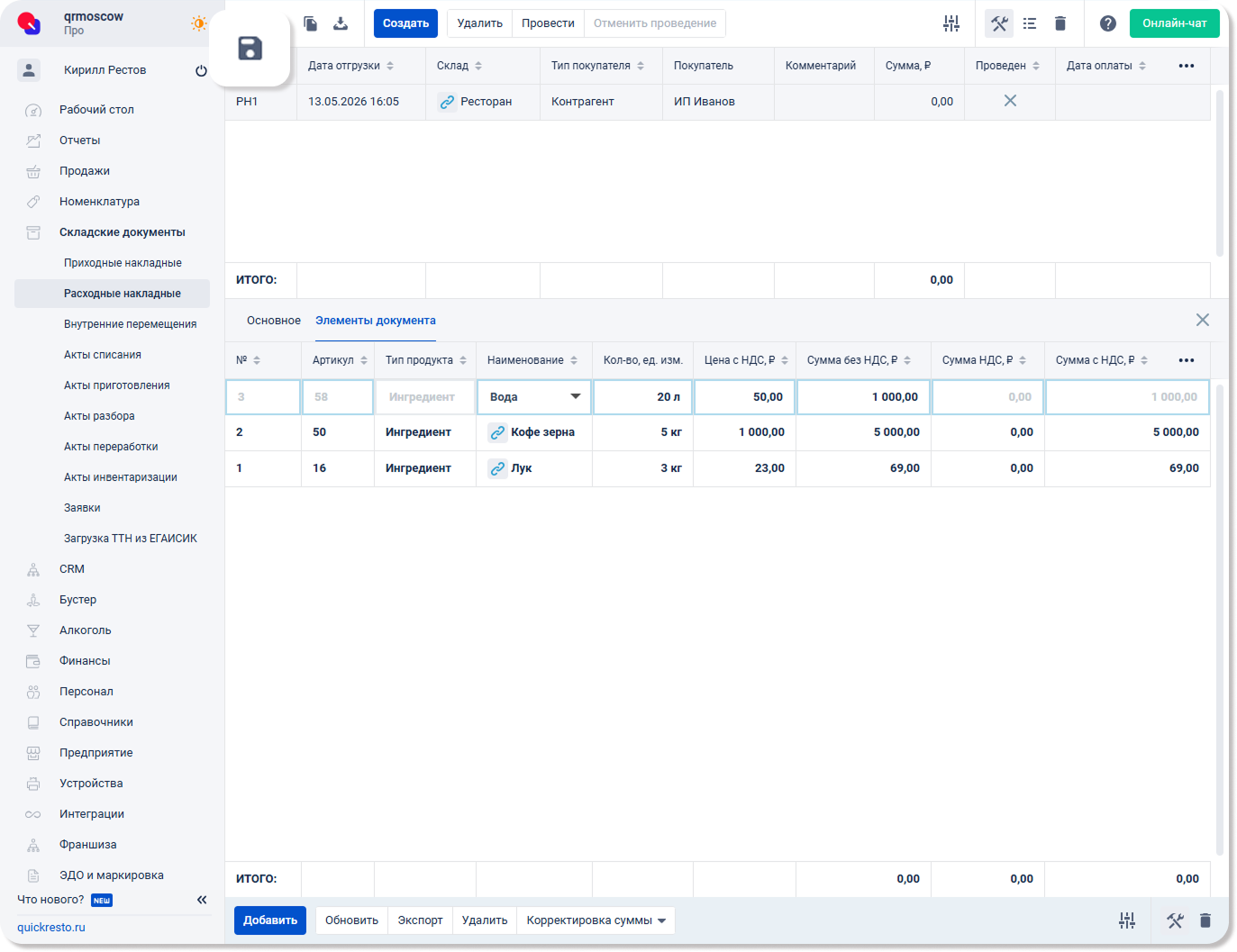This screenshot has height=952, width=1237.
Task: Click the copy document icon in top toolbar
Action: 310,23
